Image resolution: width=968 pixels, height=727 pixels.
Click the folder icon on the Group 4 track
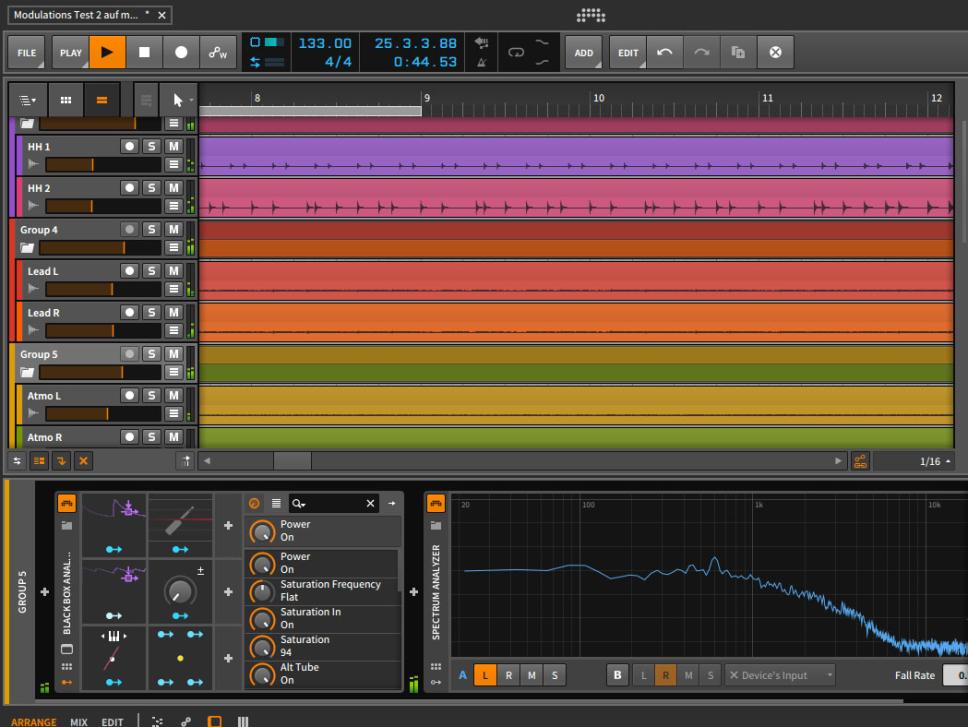tap(25, 246)
